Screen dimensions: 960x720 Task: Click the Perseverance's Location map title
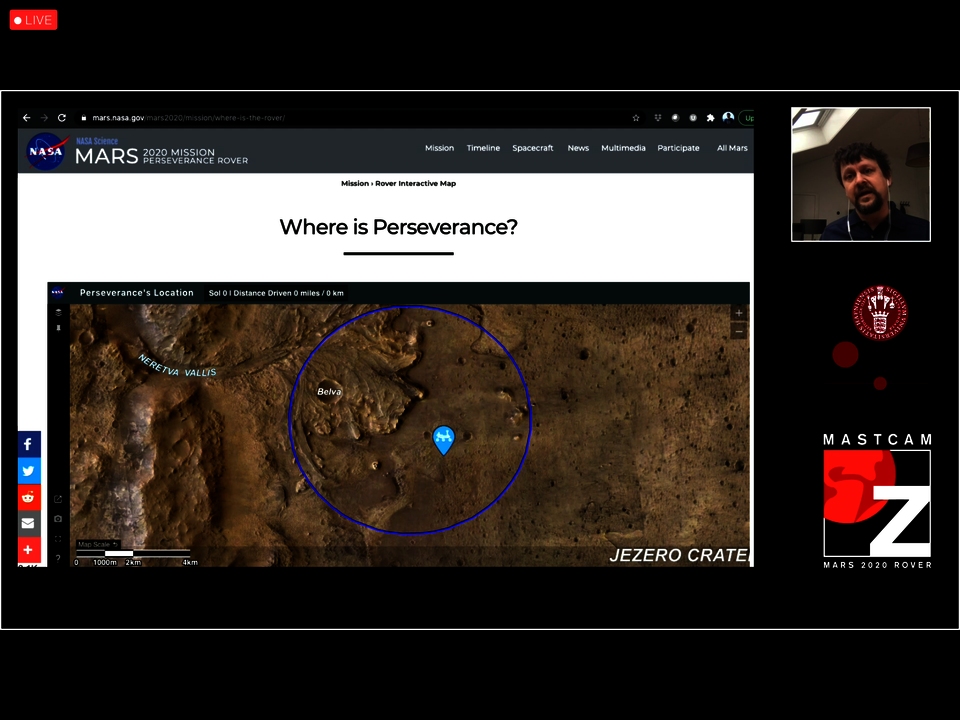click(137, 293)
